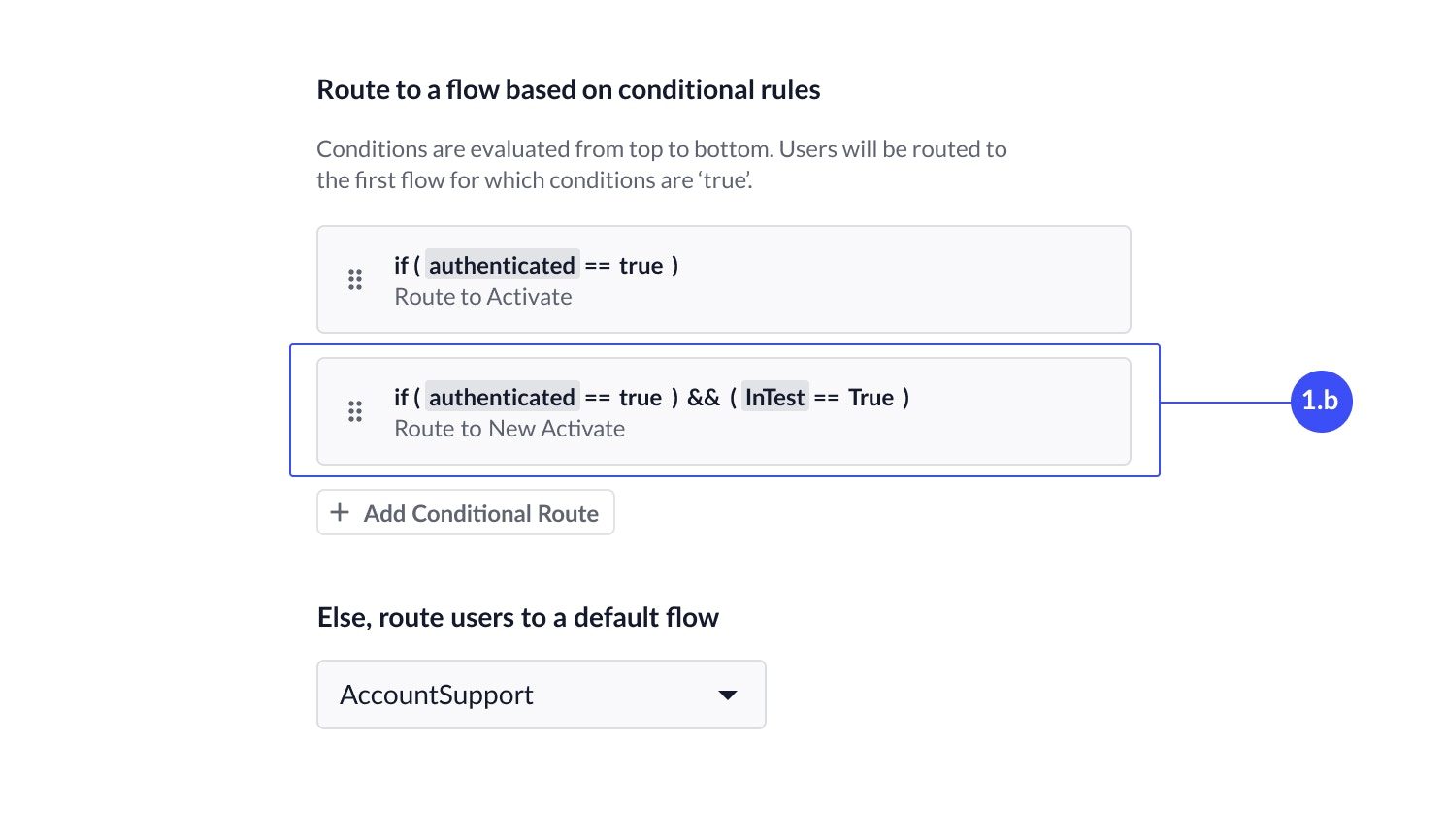Screen dimensions: 1446x840
Task: Click the 'if' keyword in first rule
Action: tap(401, 266)
